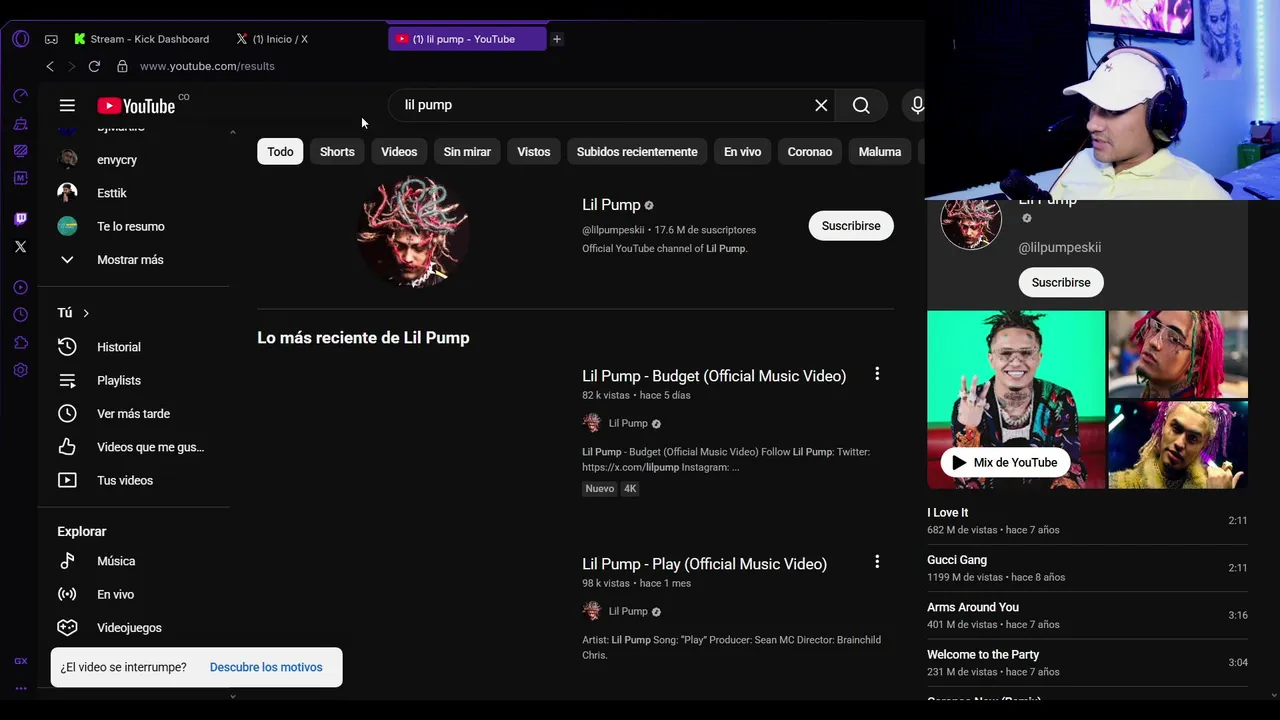Filter results by Vistos chip
The width and height of the screenshot is (1280, 720).
[534, 152]
